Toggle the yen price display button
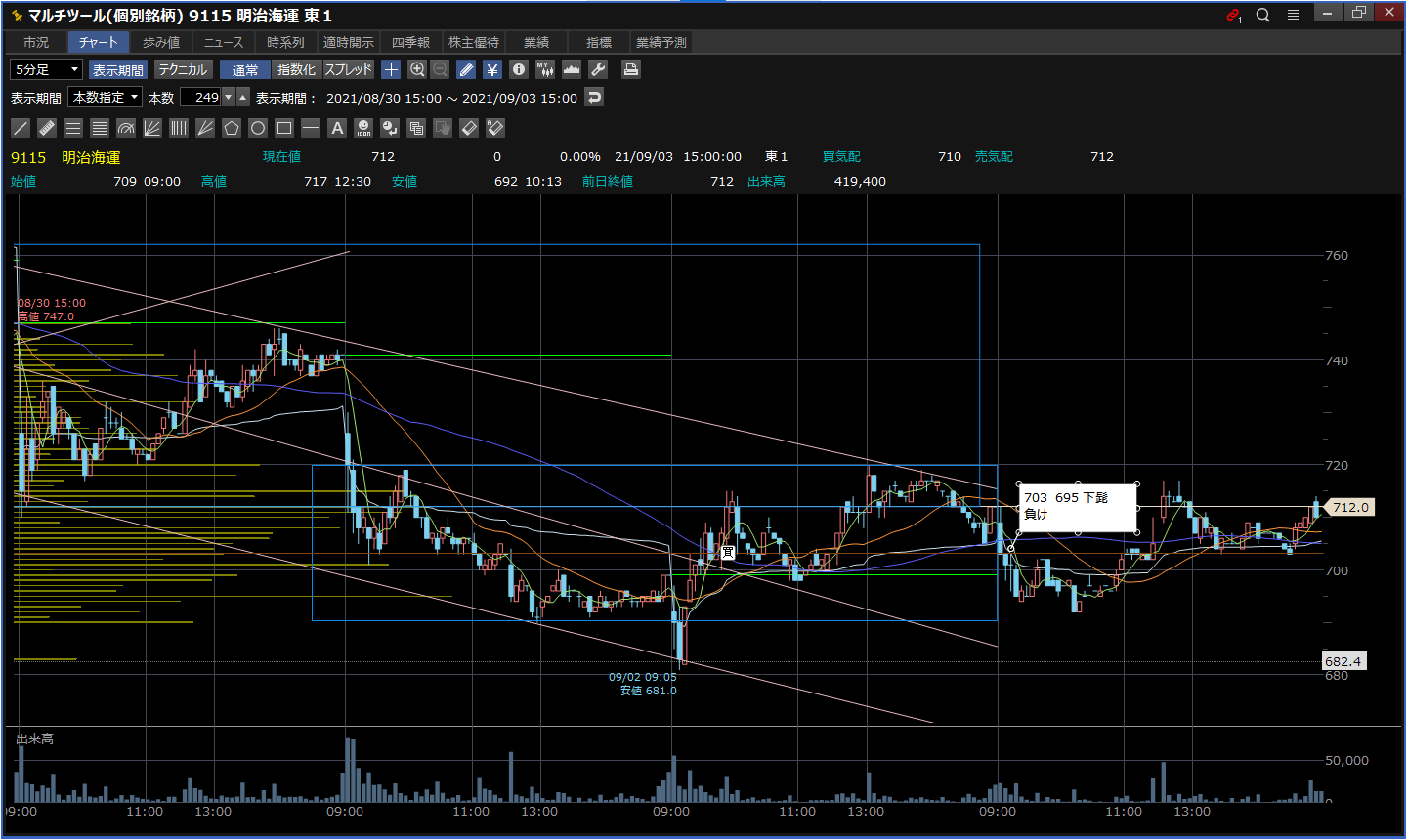Screen dimensions: 1407x840 coord(492,70)
